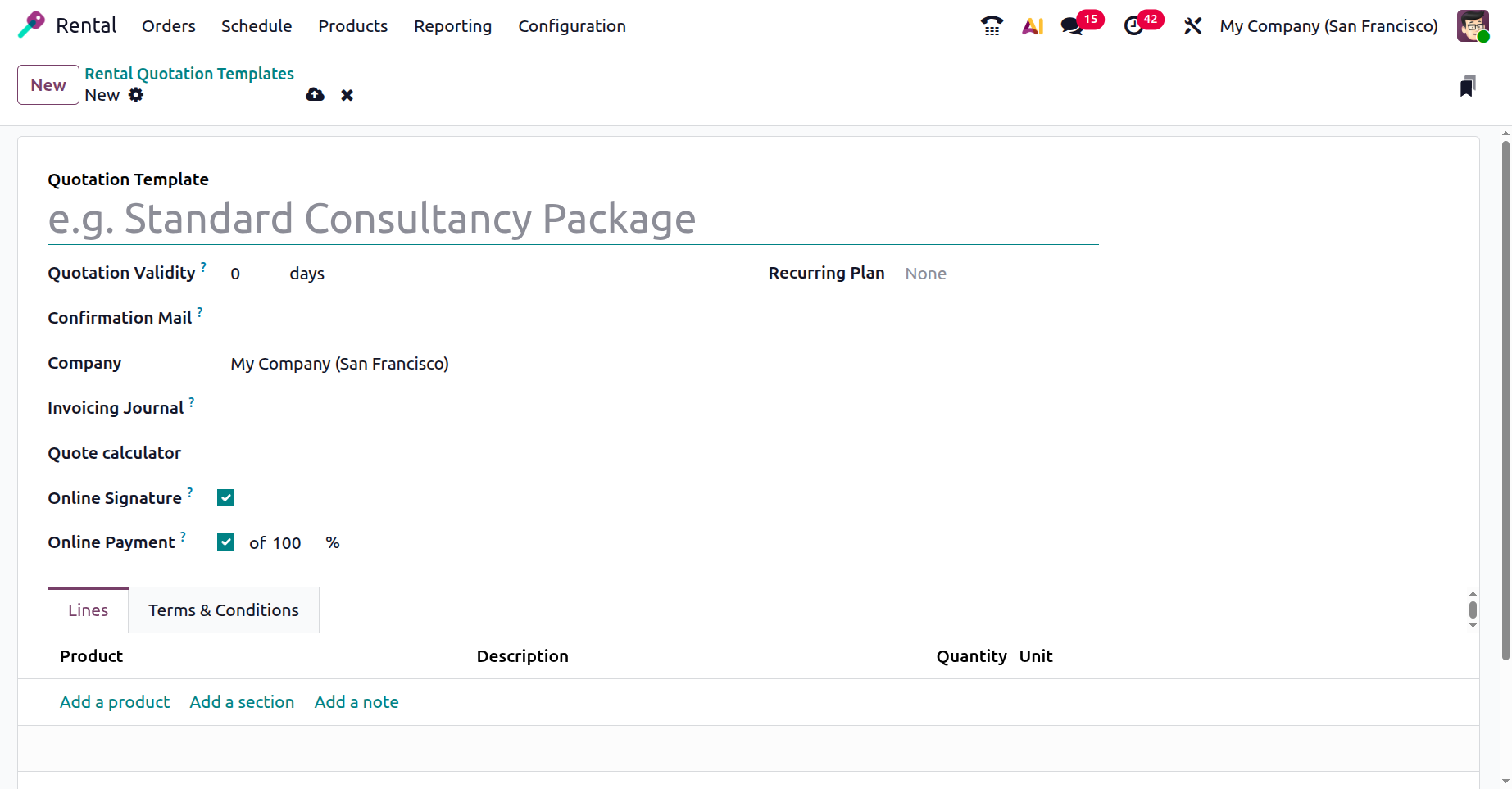This screenshot has height=789, width=1512.
Task: Discard changes with the X icon
Action: tap(347, 95)
